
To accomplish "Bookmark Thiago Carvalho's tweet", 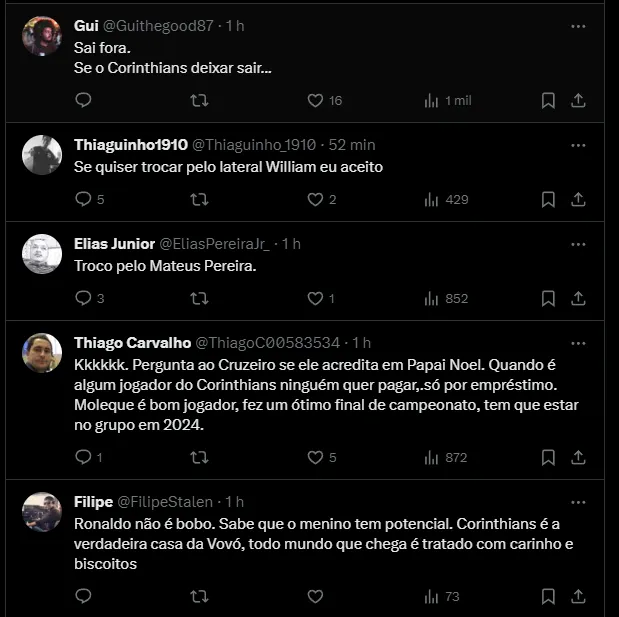I will pos(548,457).
